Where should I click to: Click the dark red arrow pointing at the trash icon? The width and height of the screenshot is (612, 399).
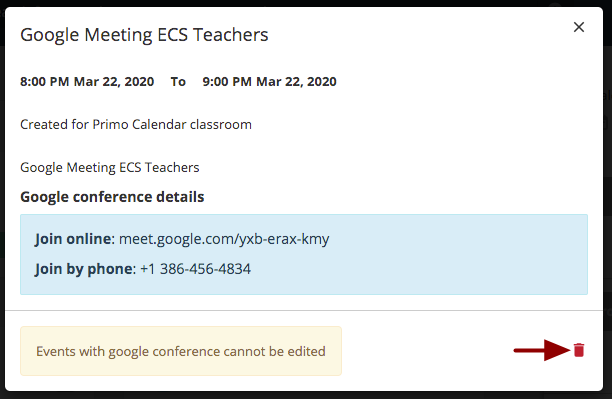tap(542, 350)
